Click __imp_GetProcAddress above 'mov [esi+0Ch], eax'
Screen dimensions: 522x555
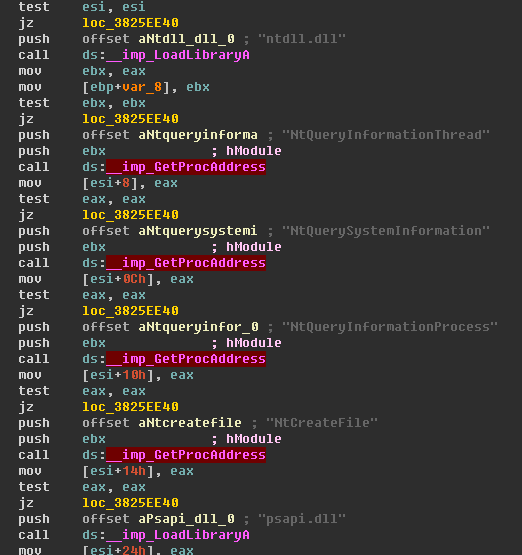click(x=186, y=263)
